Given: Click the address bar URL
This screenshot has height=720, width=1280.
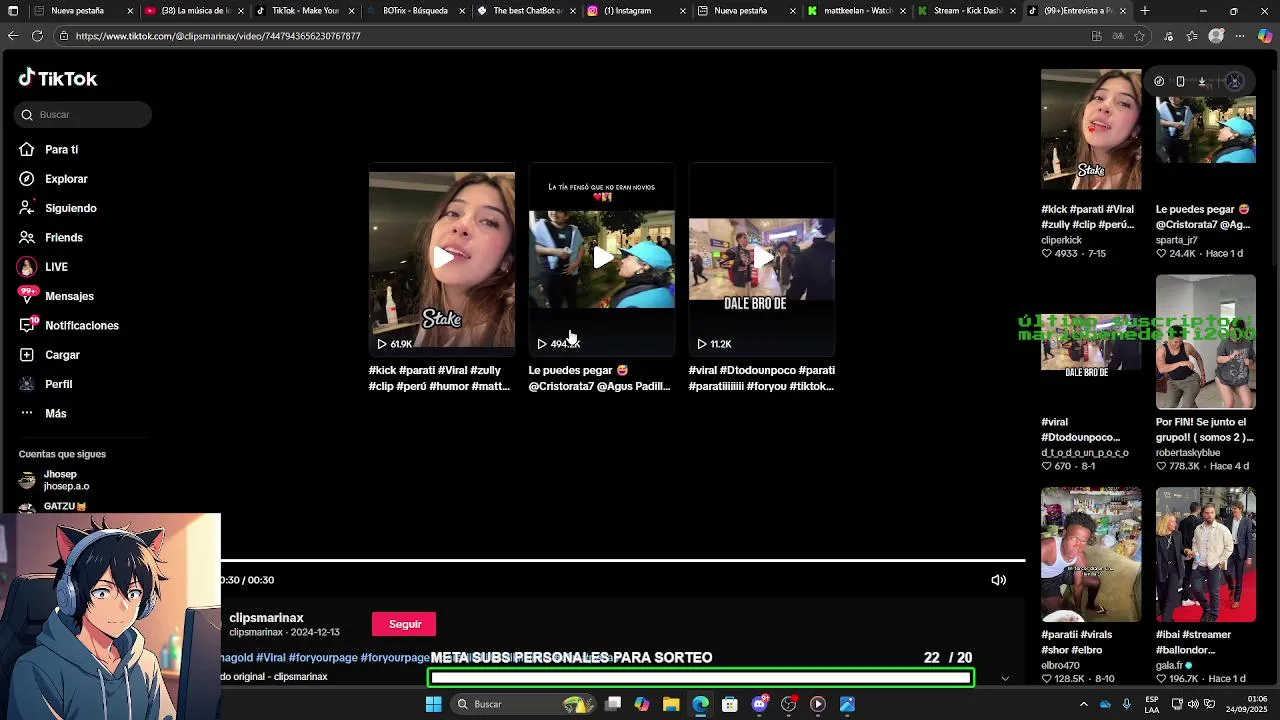Looking at the screenshot, I should (x=218, y=36).
